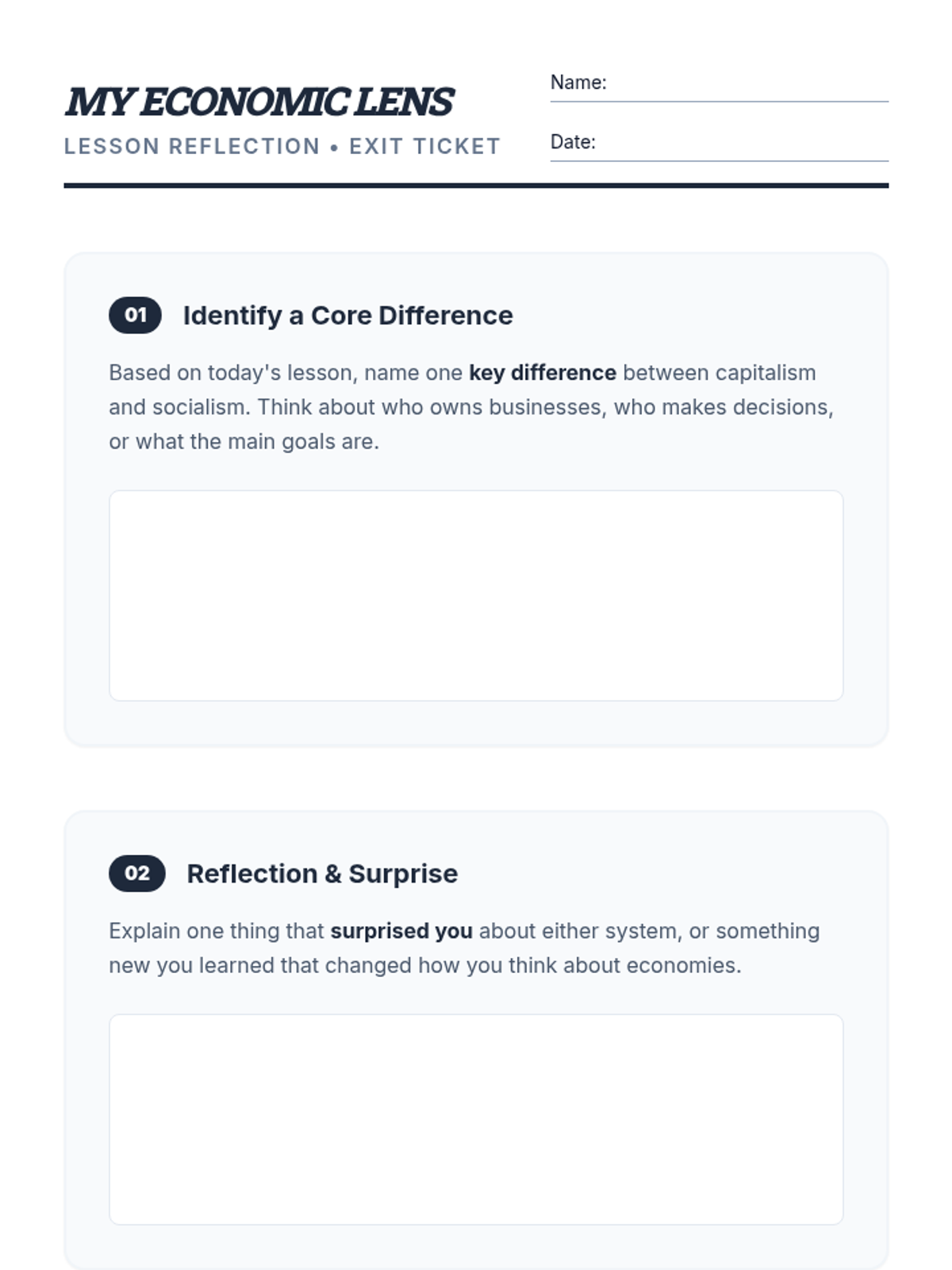This screenshot has height=1270, width=952.
Task: Click the thick dark header divider line
Action: point(476,186)
